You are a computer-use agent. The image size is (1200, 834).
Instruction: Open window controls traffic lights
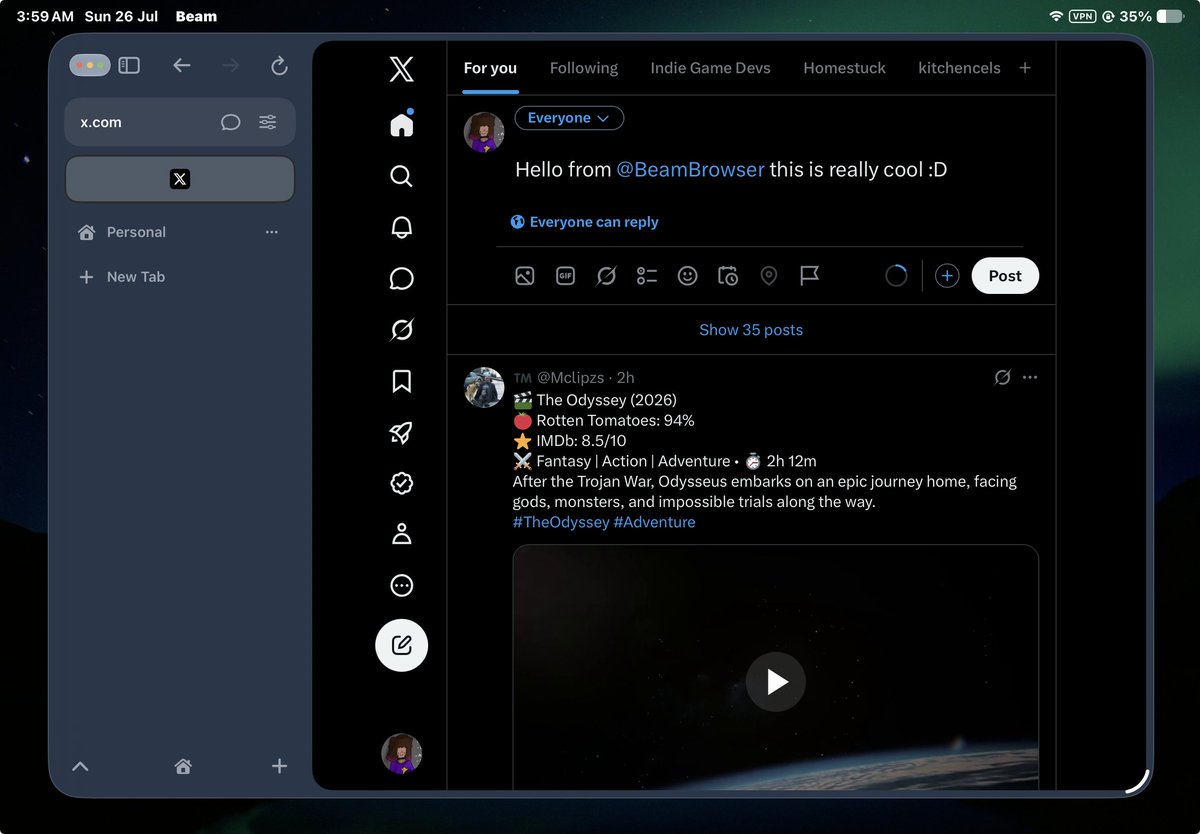[89, 65]
